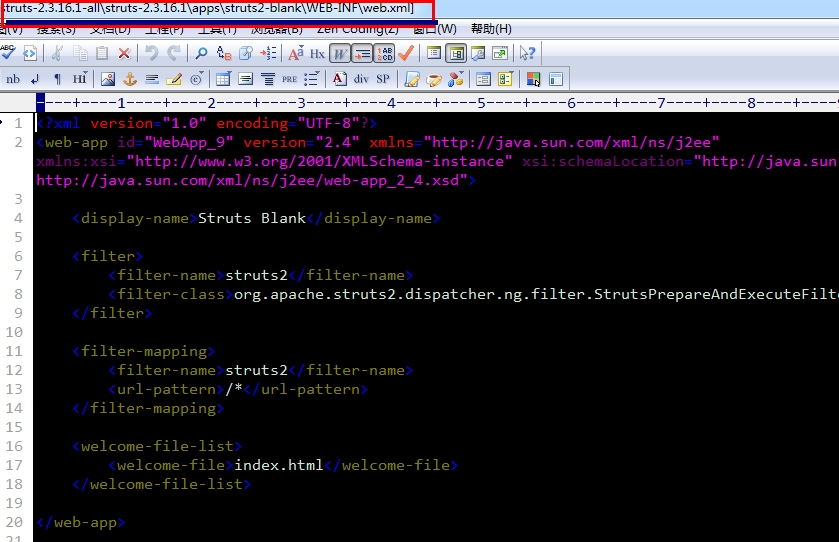839x542 pixels.
Task: Click the context help arrow-question icon
Action: pos(527,53)
